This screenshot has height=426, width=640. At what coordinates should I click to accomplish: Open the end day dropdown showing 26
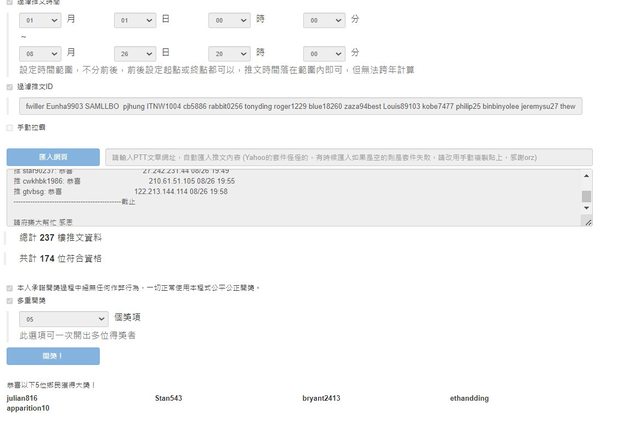click(x=136, y=52)
